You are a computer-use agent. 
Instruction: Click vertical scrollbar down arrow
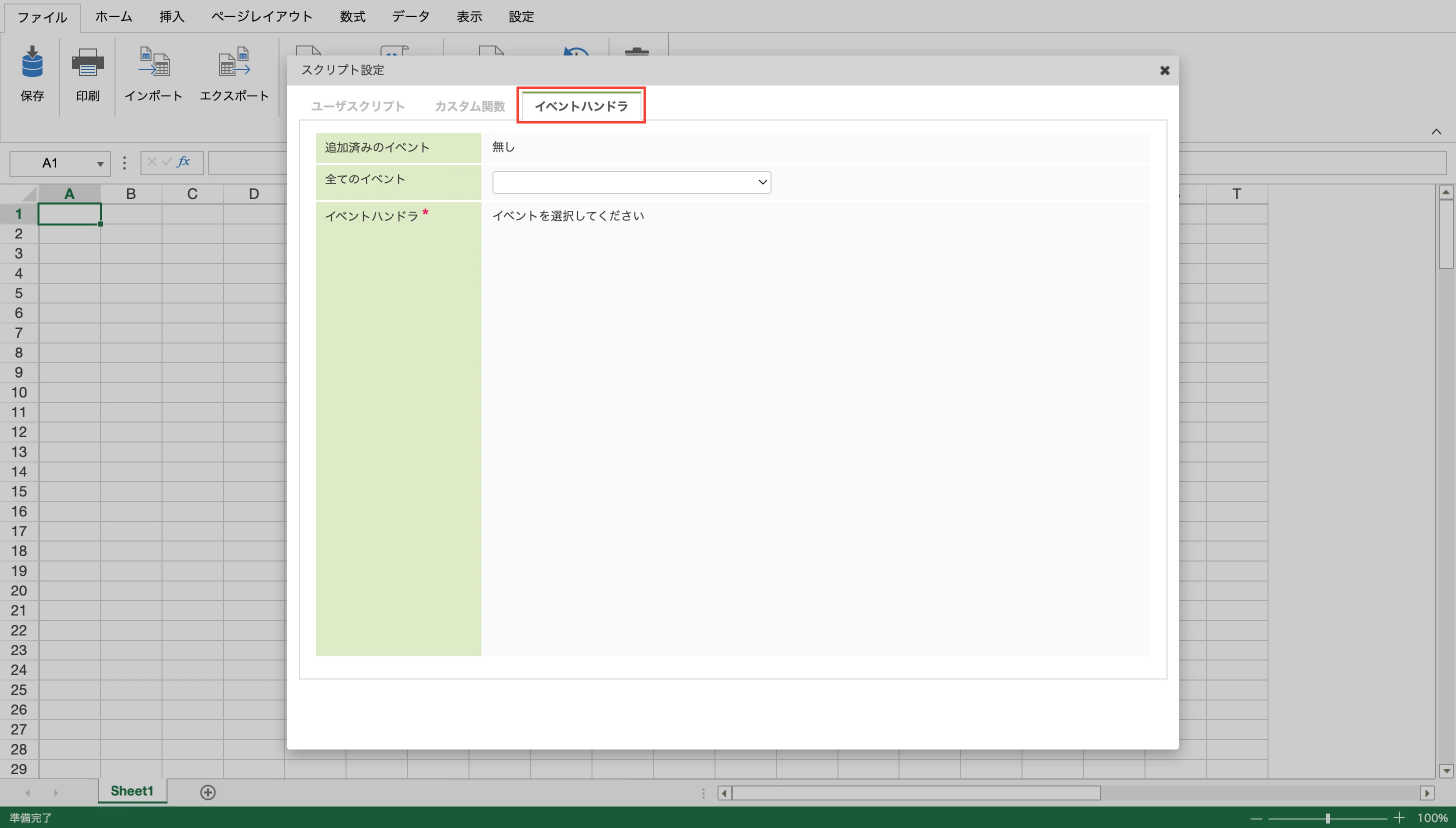[x=1446, y=771]
